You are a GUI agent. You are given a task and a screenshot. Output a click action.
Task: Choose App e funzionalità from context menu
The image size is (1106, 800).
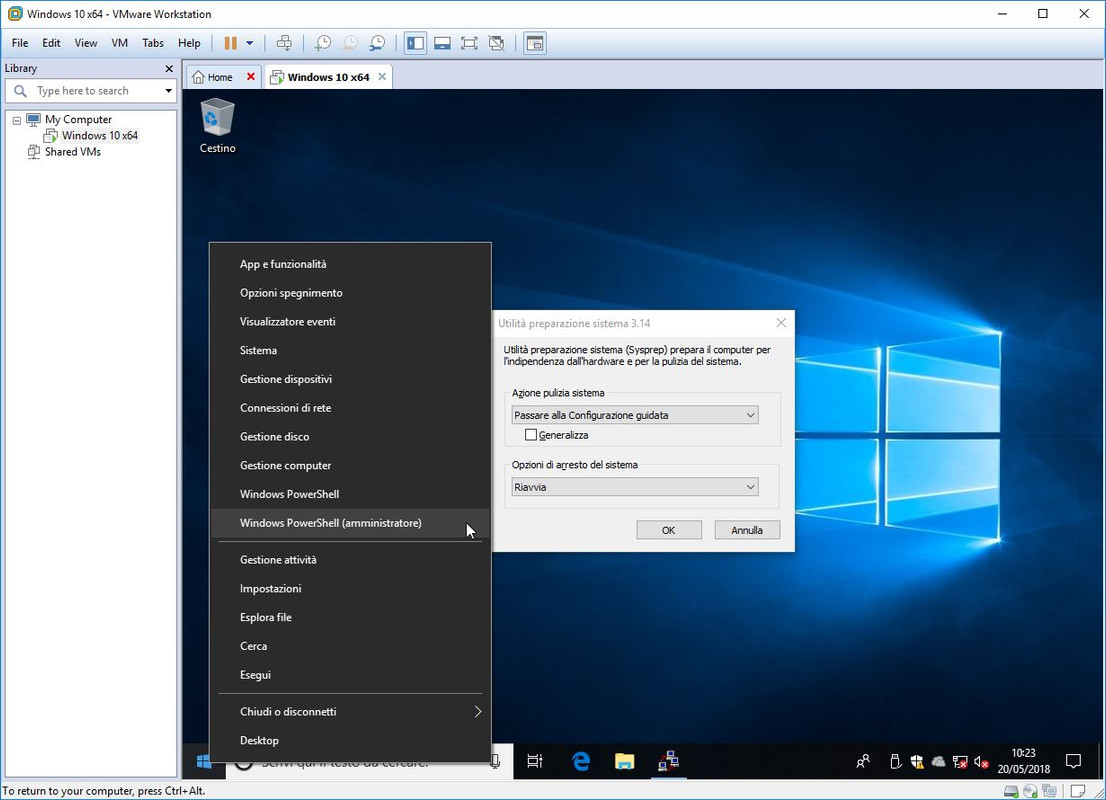pos(351,264)
